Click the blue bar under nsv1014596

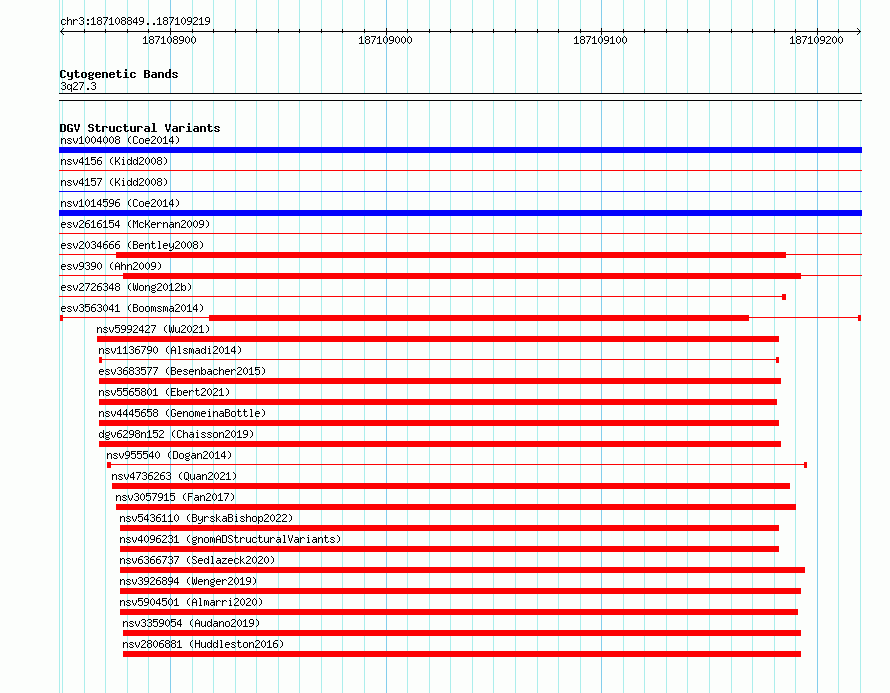tap(460, 213)
